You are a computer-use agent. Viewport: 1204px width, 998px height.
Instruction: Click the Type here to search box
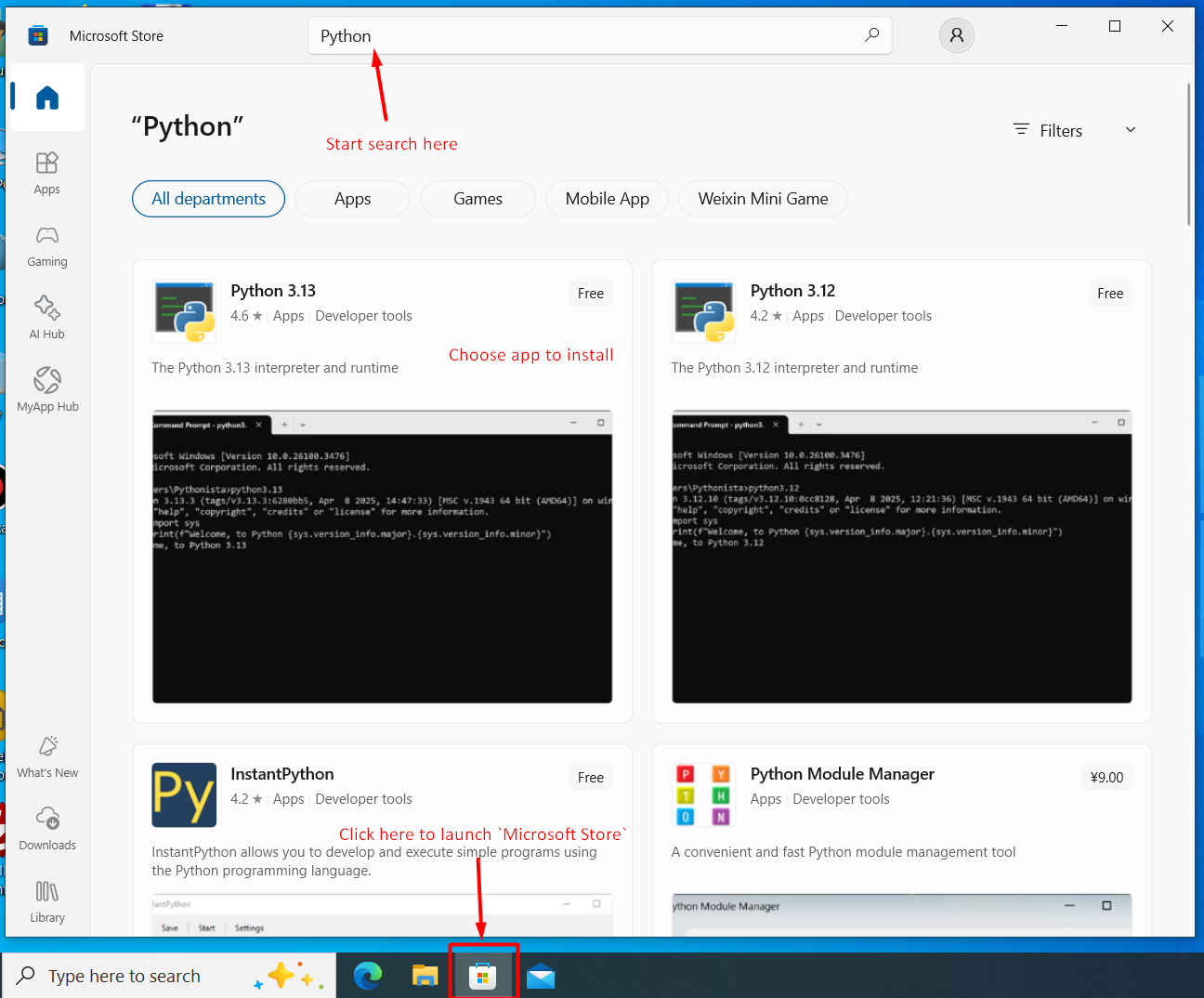point(169,976)
